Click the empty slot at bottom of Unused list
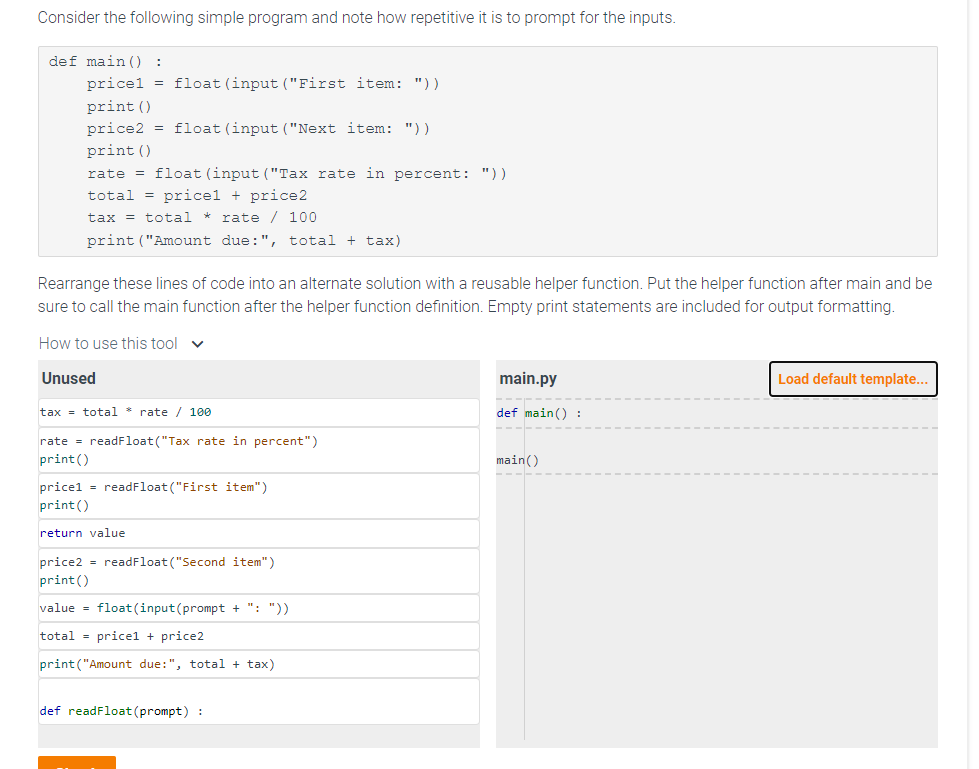 258,737
